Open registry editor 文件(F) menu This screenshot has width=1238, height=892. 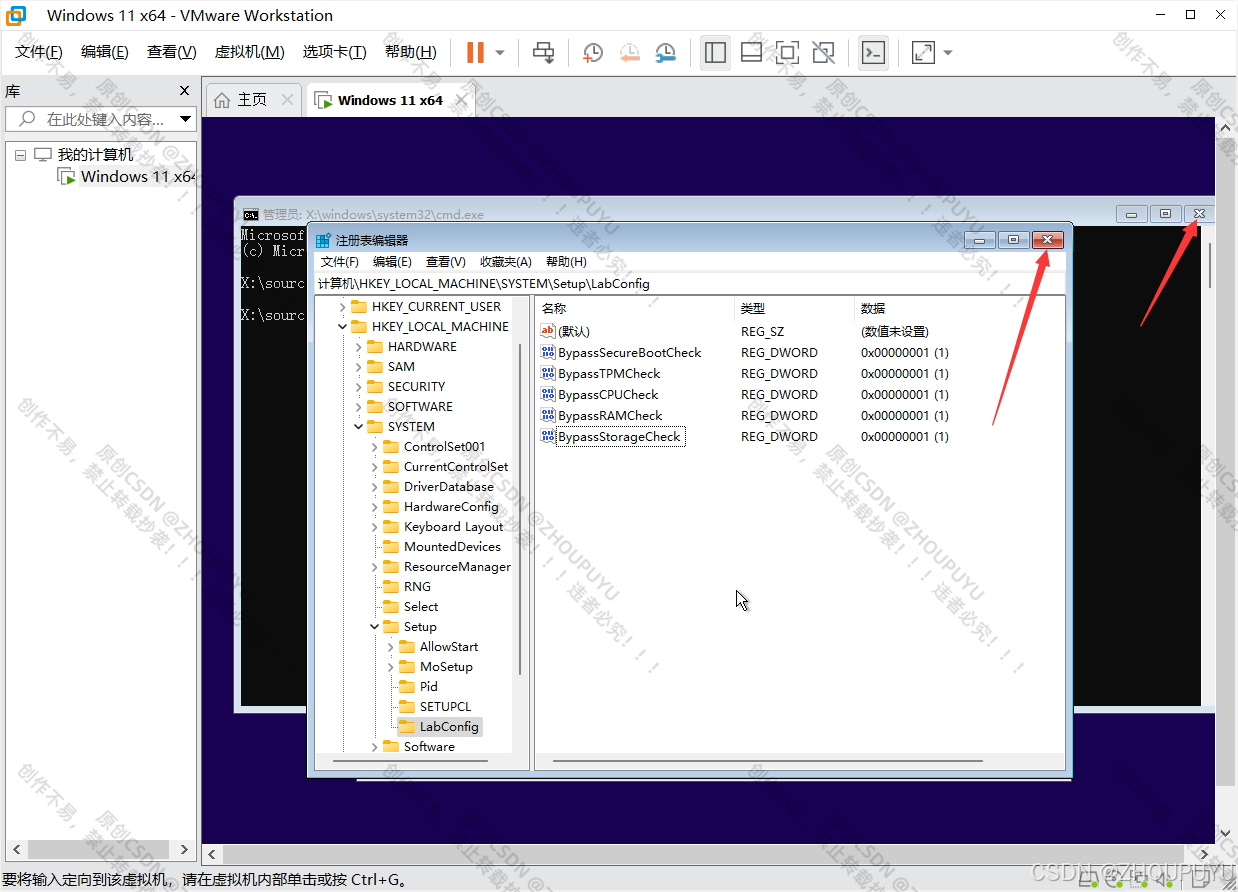tap(339, 262)
